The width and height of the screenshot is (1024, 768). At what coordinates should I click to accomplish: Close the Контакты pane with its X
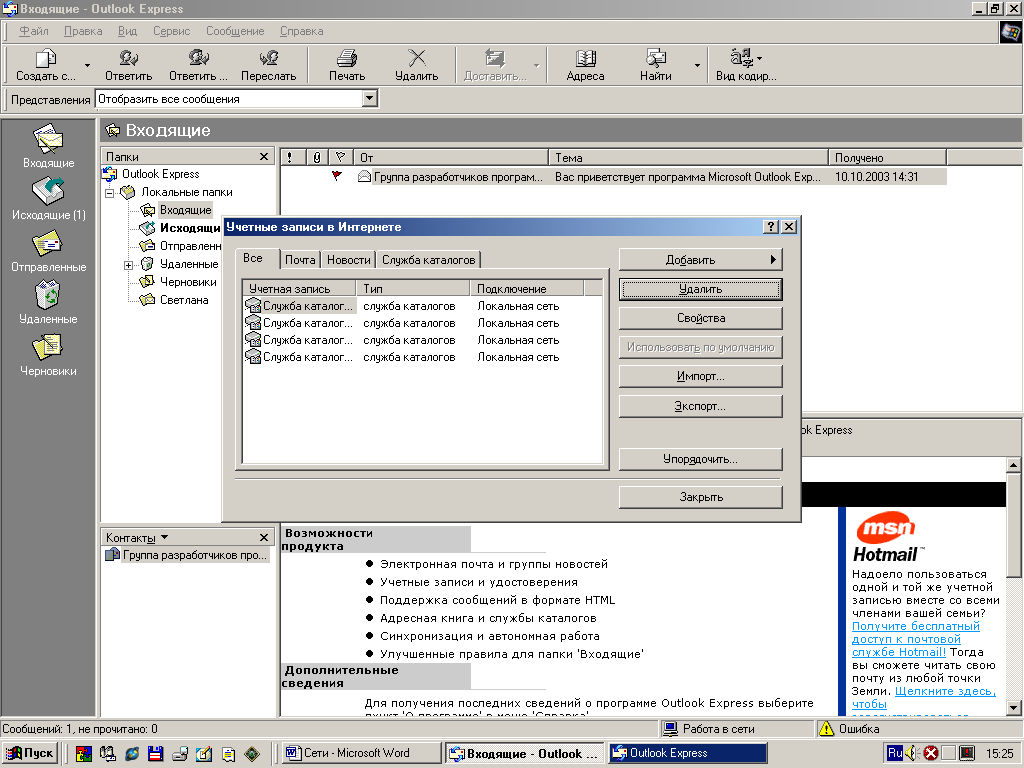pos(264,537)
